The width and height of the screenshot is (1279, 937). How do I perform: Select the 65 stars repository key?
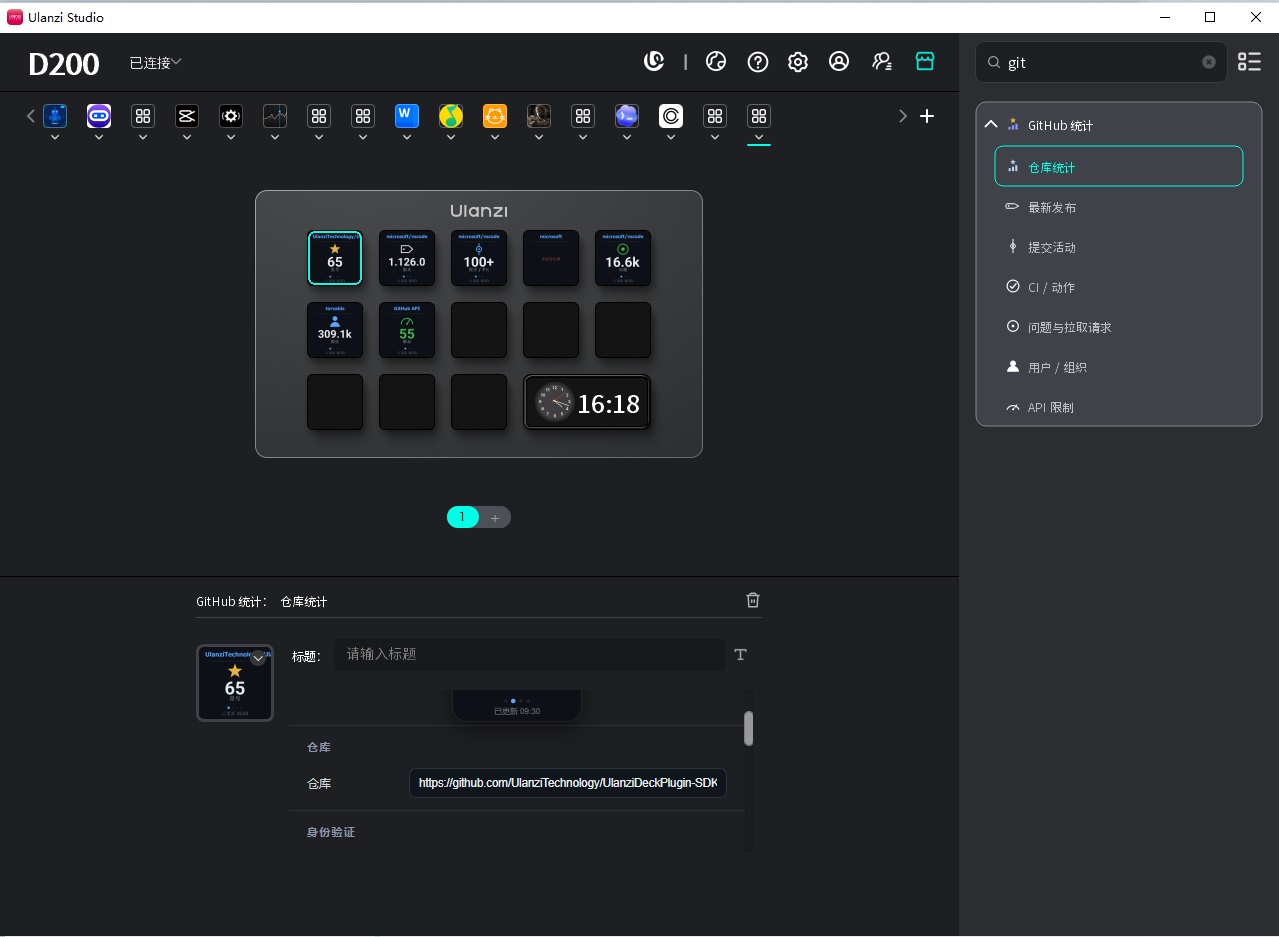tap(335, 258)
